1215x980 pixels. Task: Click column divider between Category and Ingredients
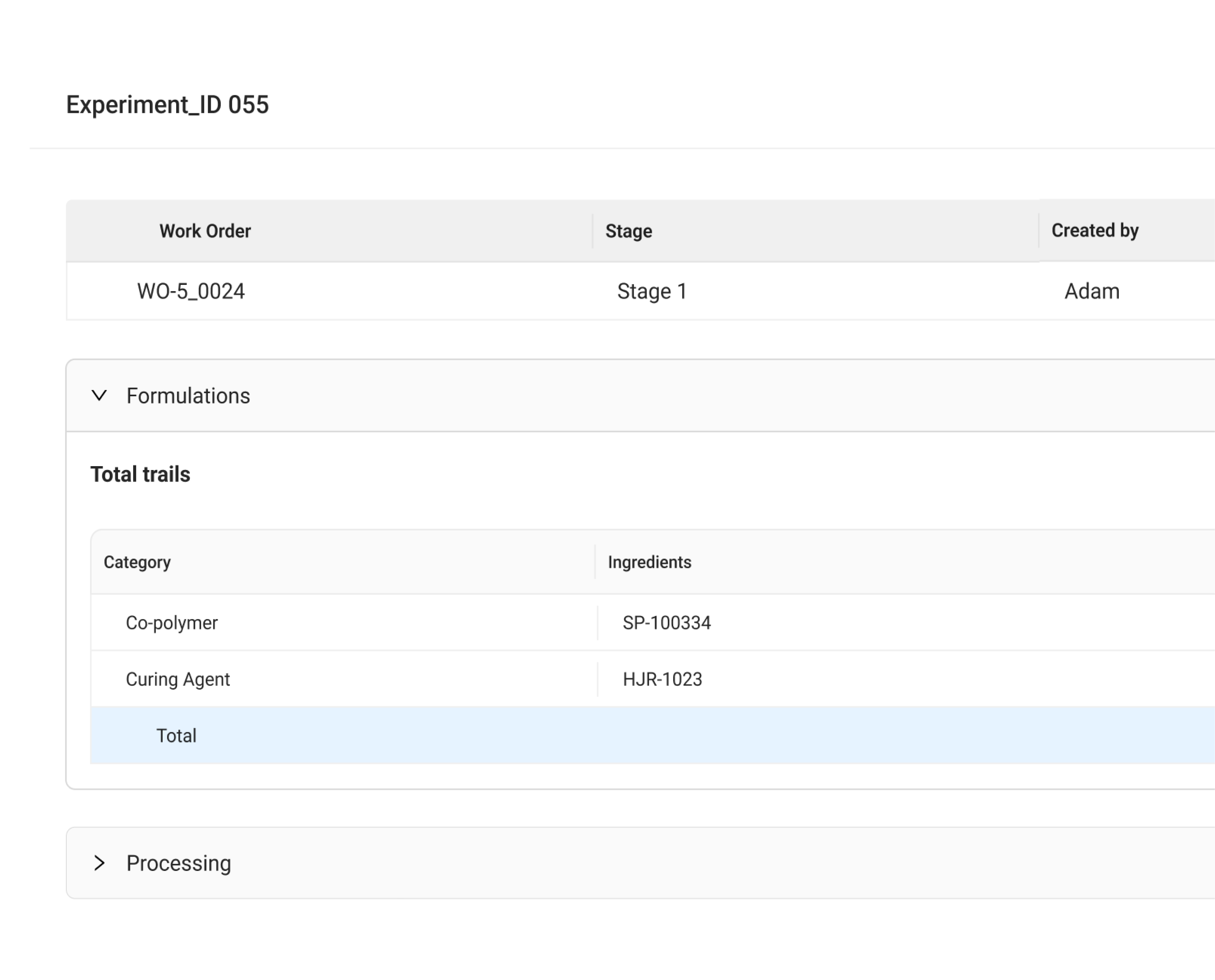[x=595, y=562]
